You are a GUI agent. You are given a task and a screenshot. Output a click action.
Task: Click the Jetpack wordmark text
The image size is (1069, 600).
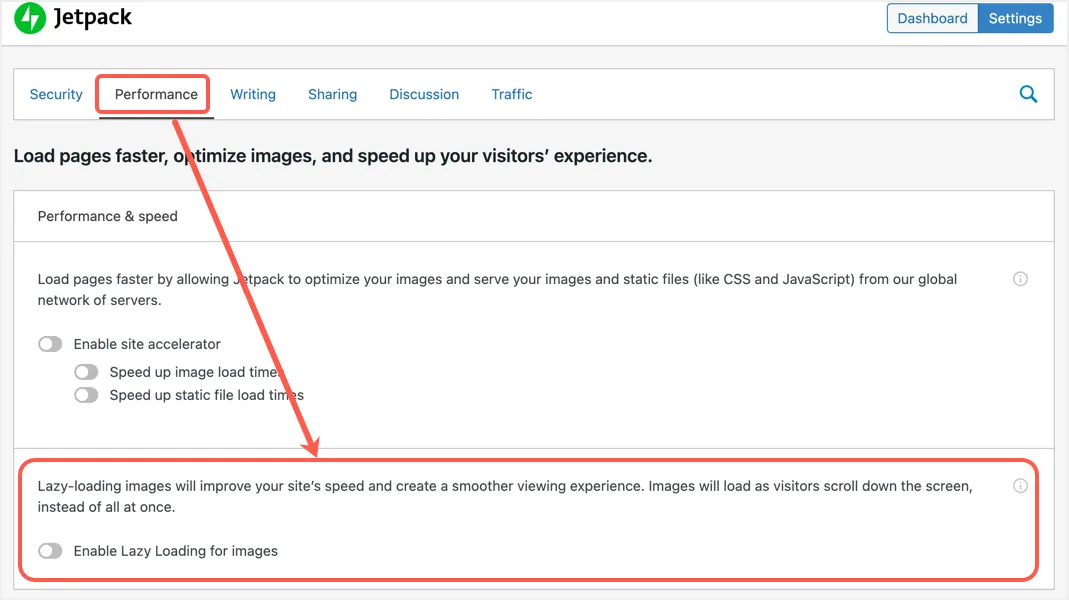click(94, 18)
